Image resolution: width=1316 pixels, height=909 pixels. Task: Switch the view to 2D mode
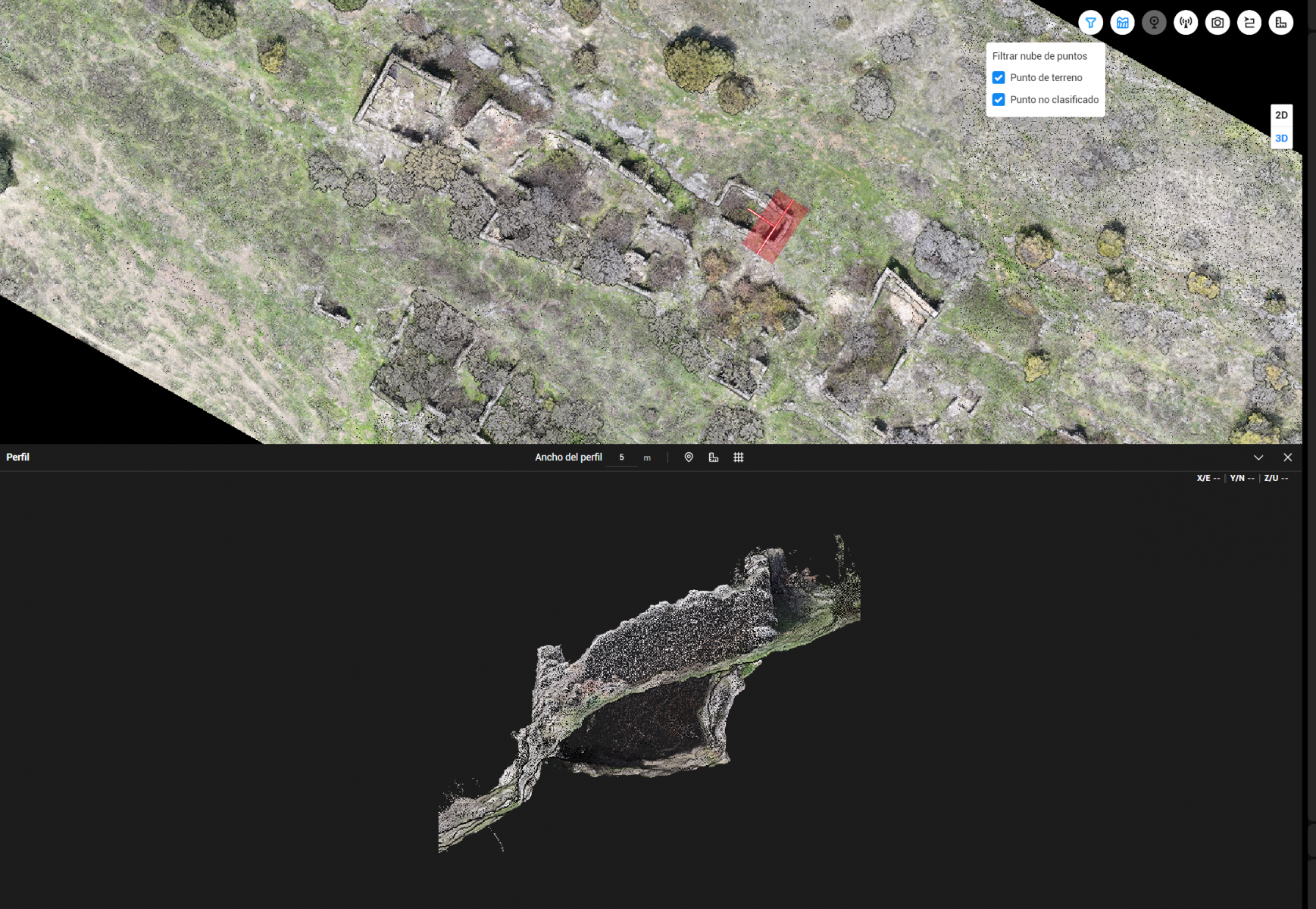(x=1281, y=115)
